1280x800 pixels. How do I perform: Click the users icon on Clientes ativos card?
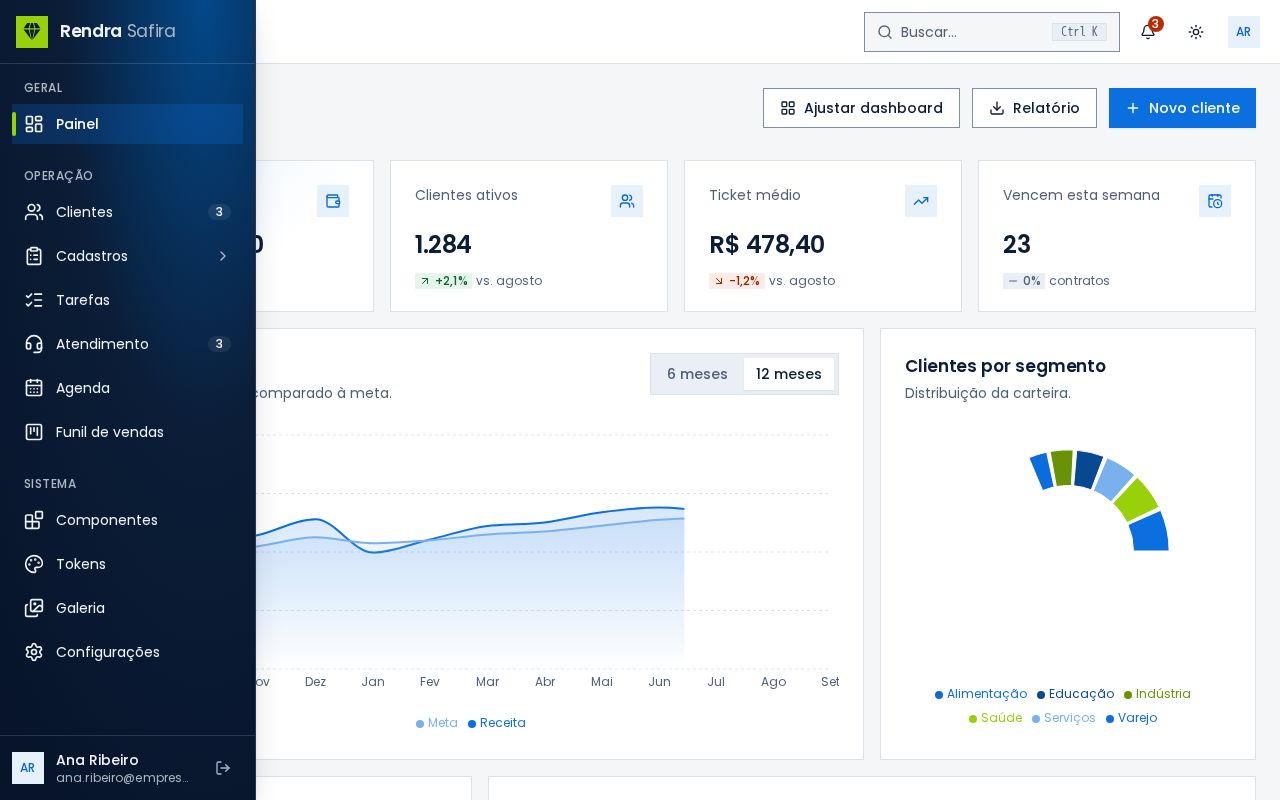[x=627, y=201]
